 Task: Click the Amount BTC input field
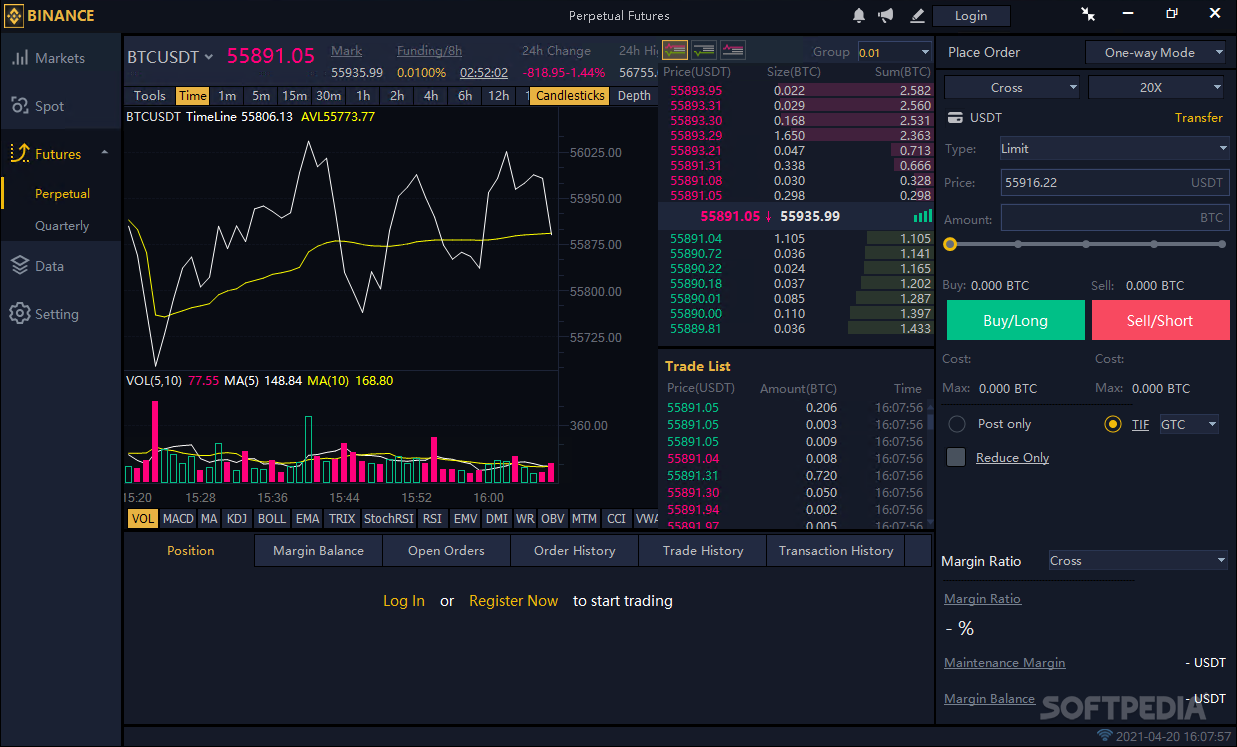tap(1115, 218)
